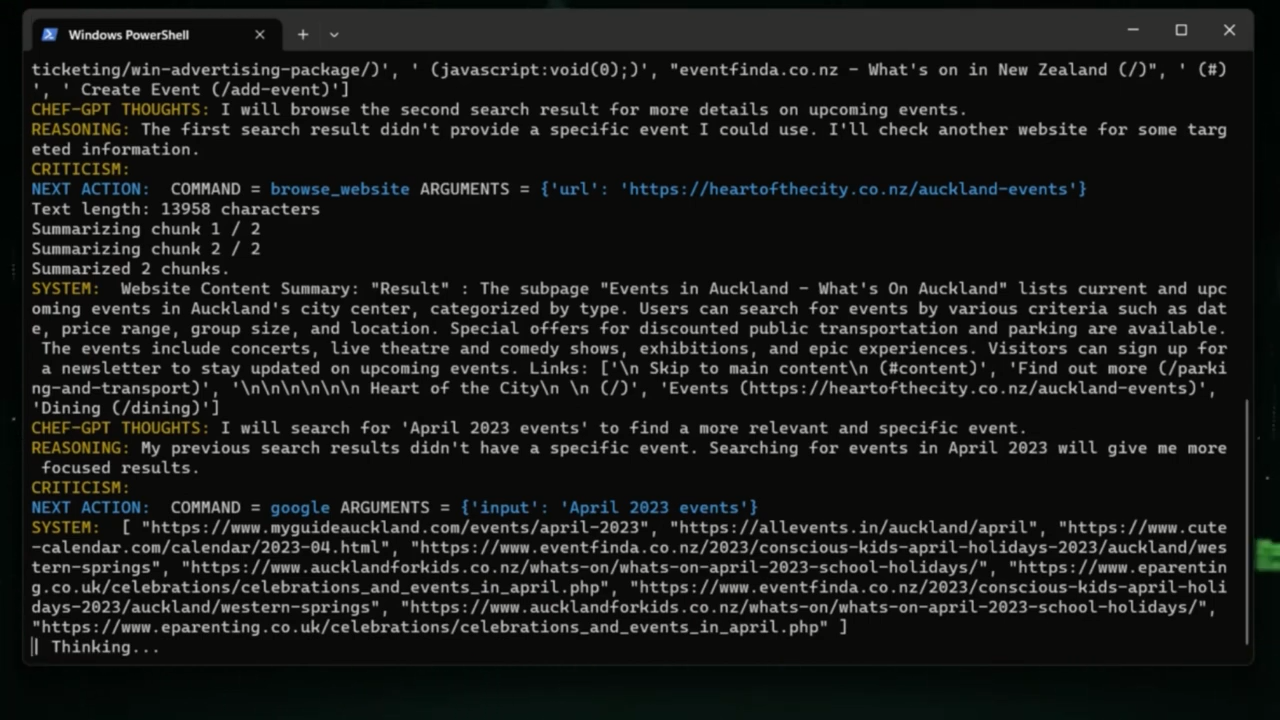
Task: Minimize the terminal window
Action: coord(1133,30)
